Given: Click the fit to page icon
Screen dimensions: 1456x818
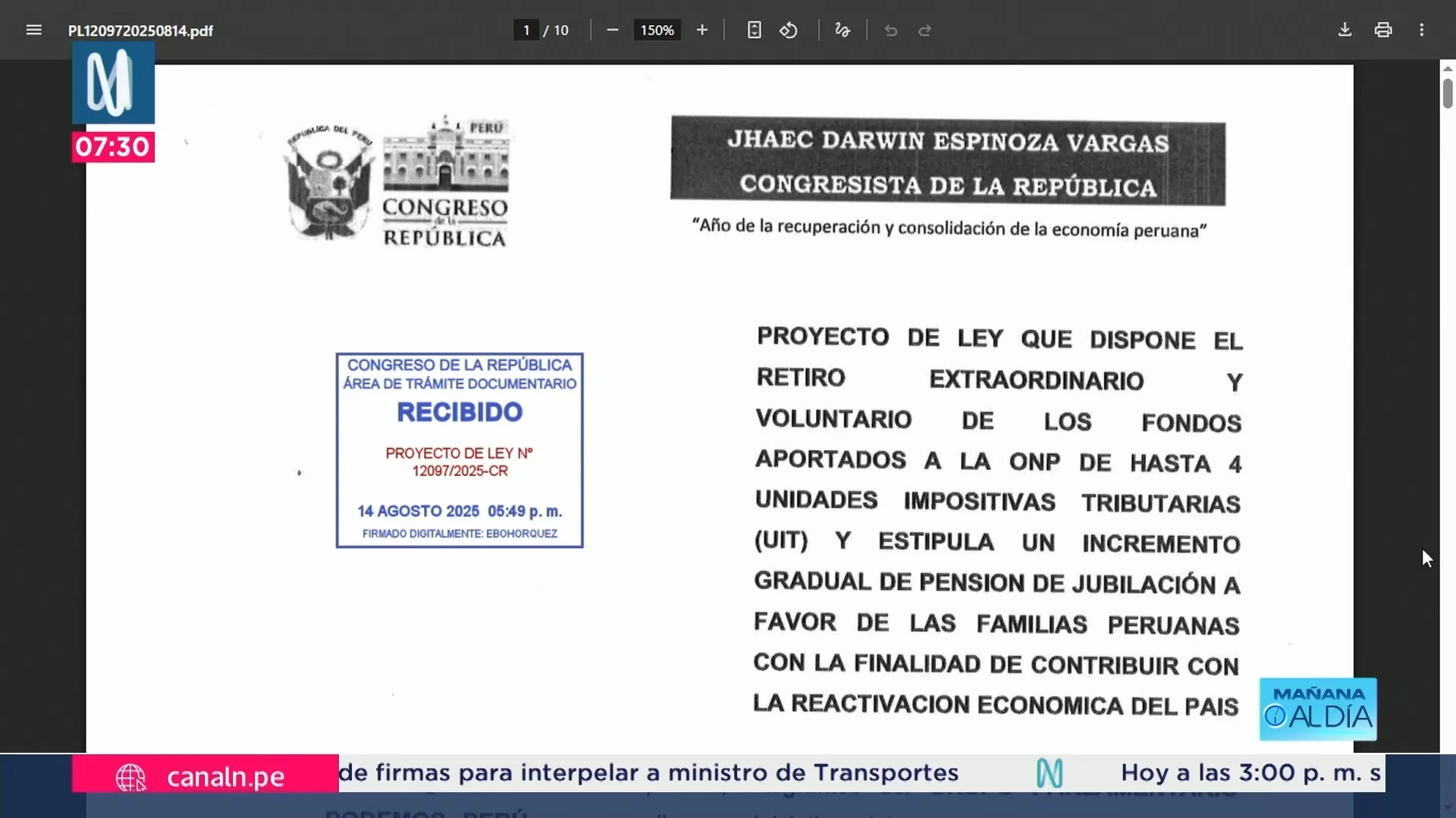Looking at the screenshot, I should tap(754, 30).
